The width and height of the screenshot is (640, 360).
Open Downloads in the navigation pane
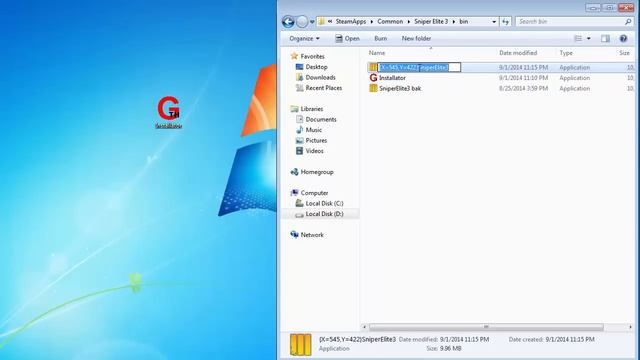point(320,78)
